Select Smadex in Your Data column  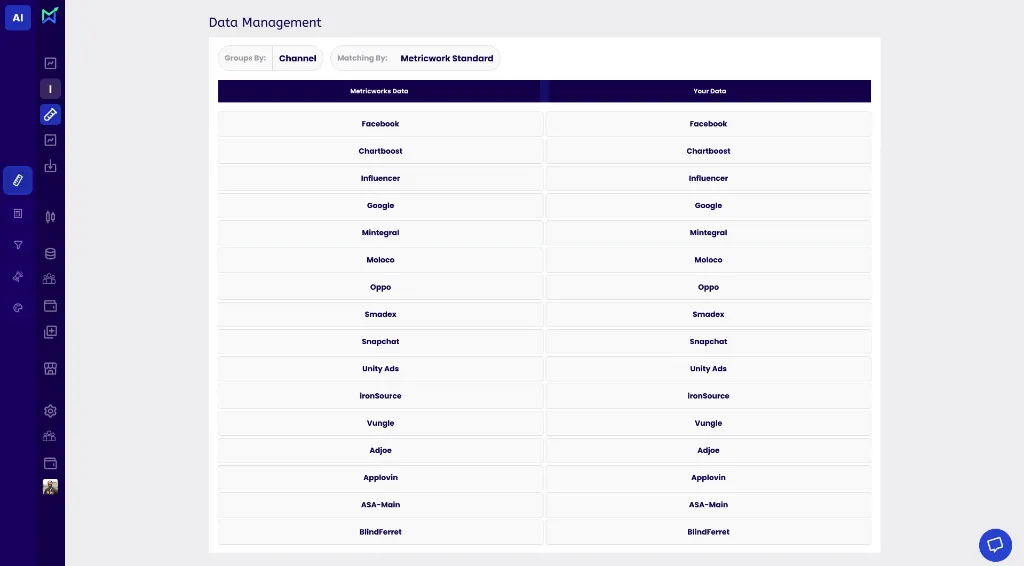[x=708, y=314]
